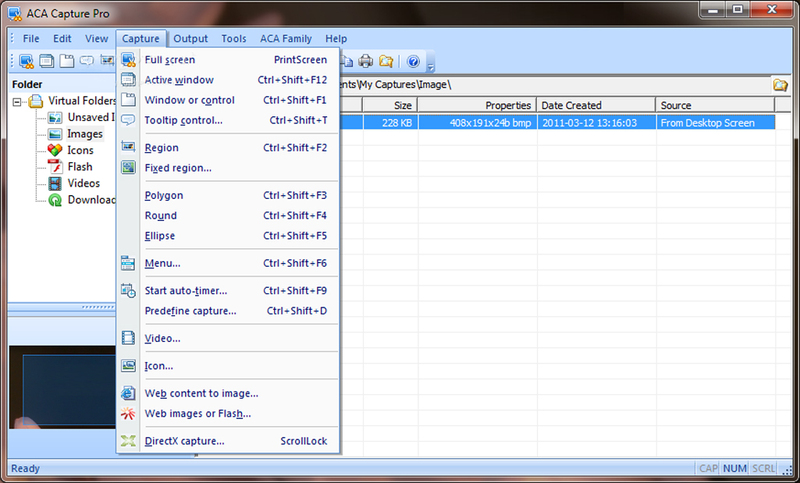
Task: Select Web content to image...
Action: click(228, 393)
